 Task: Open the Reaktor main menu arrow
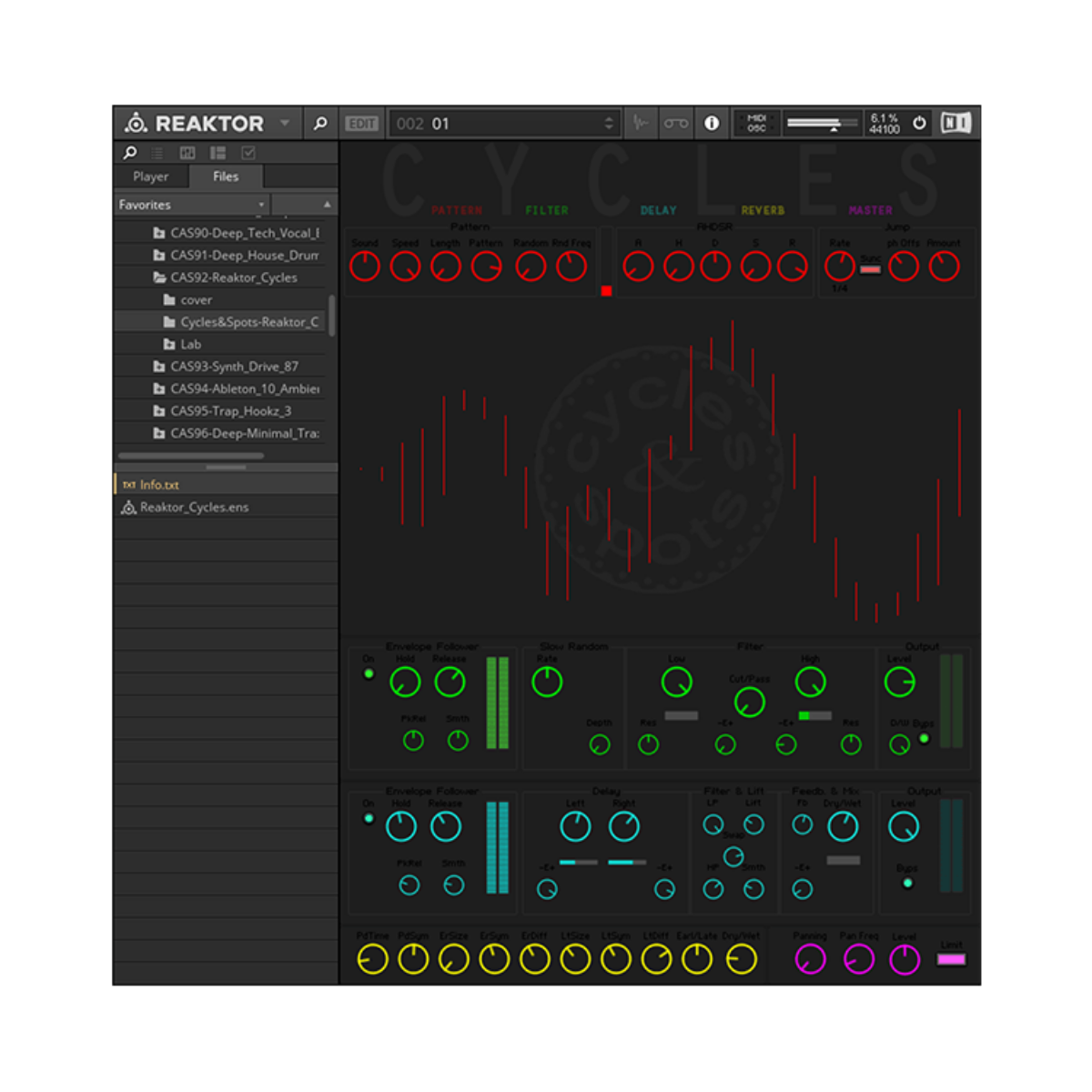point(285,123)
